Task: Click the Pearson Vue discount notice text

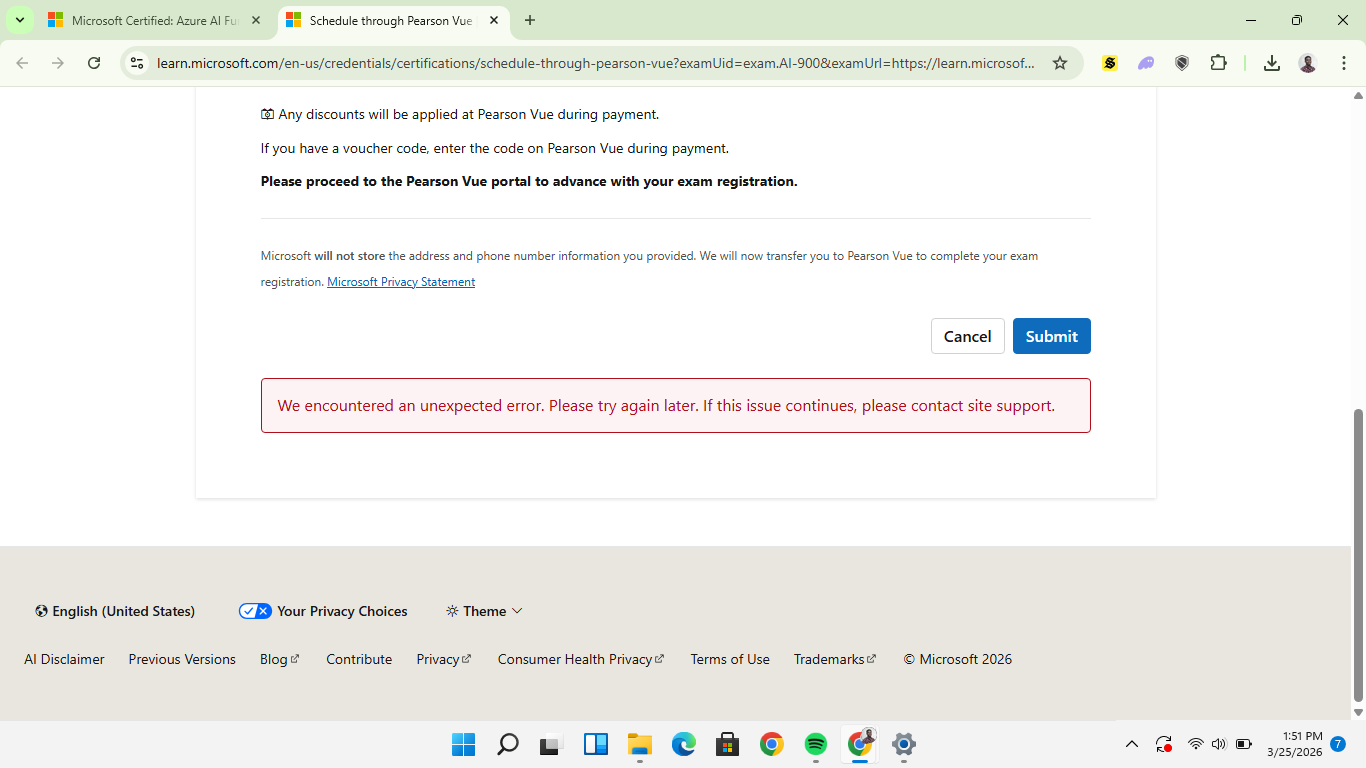Action: [460, 114]
